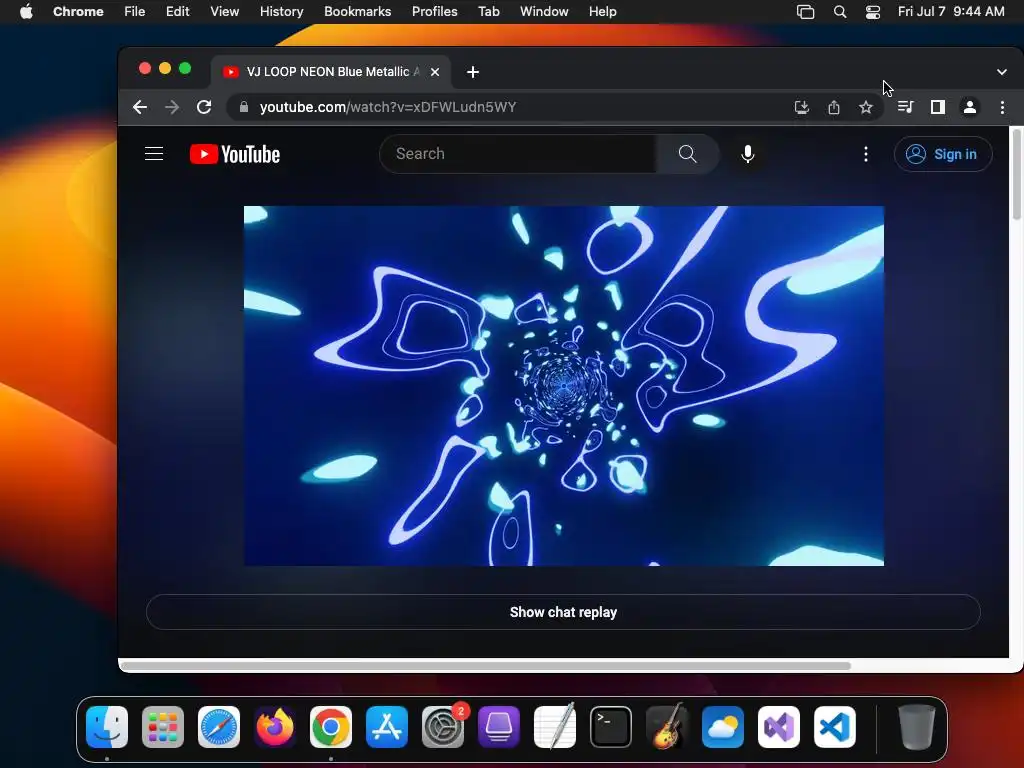Open TextEdit from the Dock
The image size is (1024, 768).
555,727
